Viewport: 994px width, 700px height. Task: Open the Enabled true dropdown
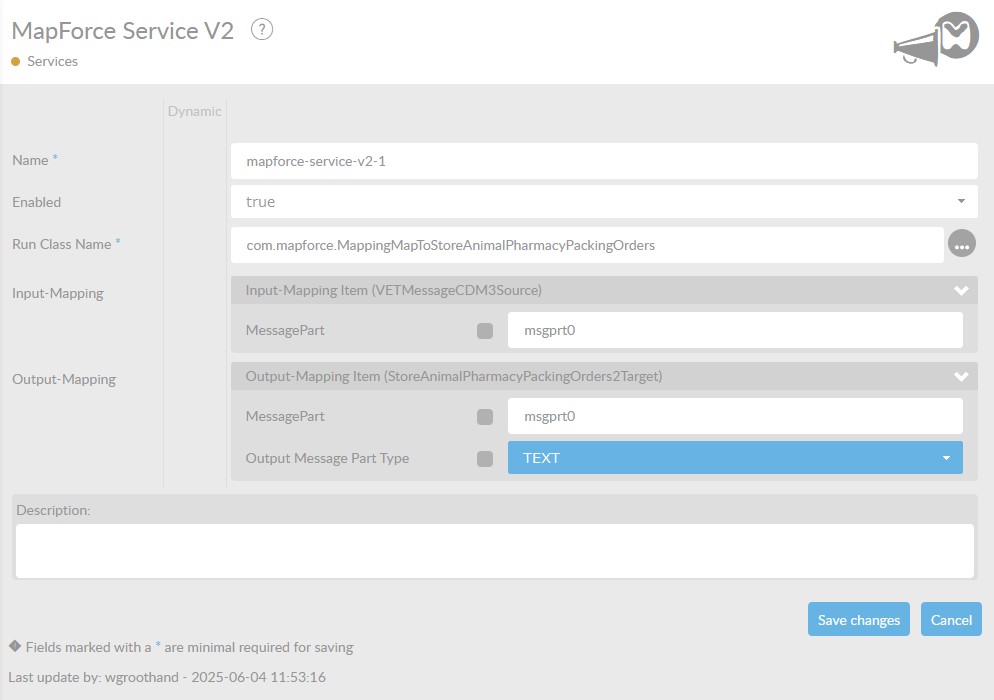pos(603,202)
